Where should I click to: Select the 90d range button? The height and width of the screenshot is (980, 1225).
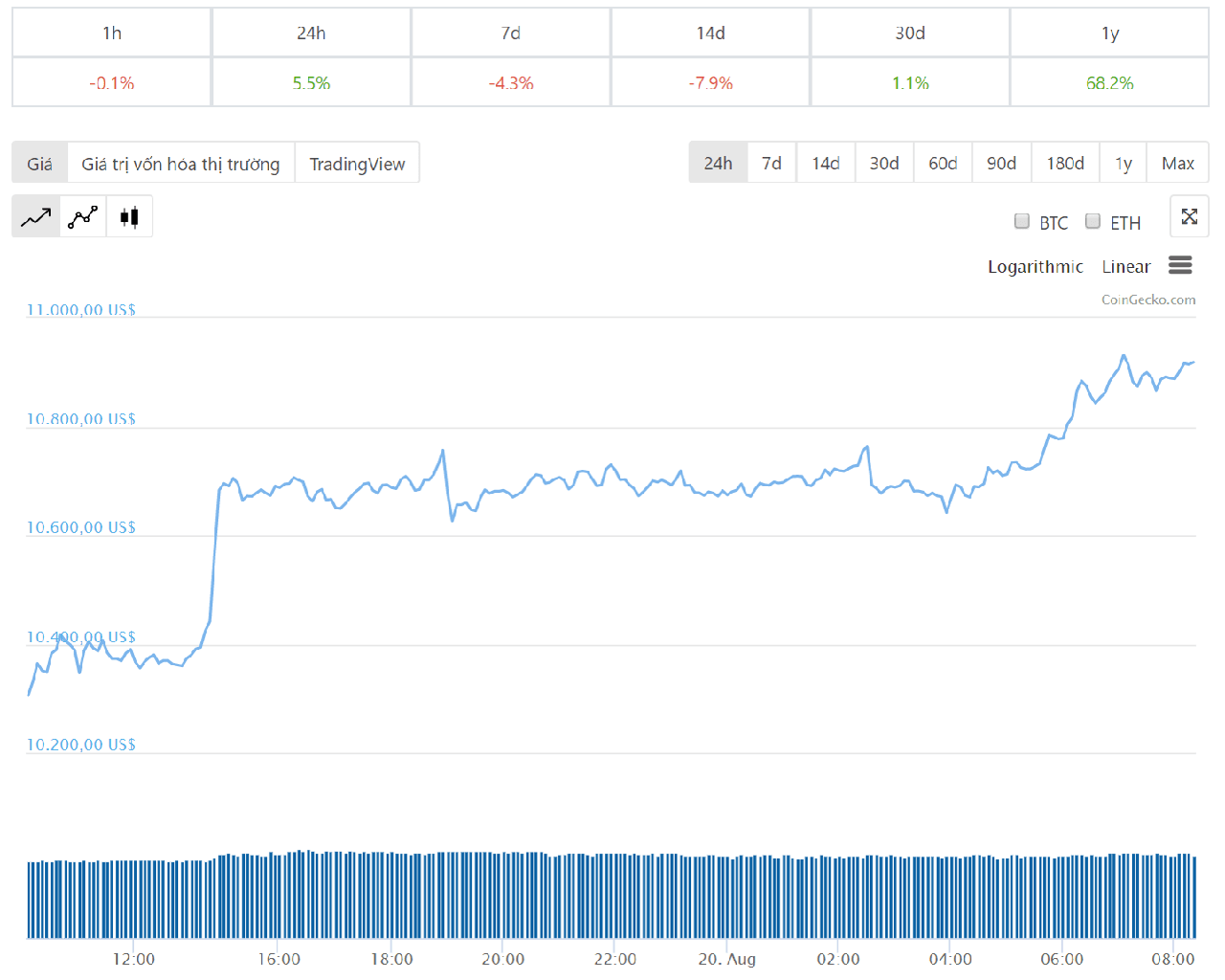[x=1001, y=163]
